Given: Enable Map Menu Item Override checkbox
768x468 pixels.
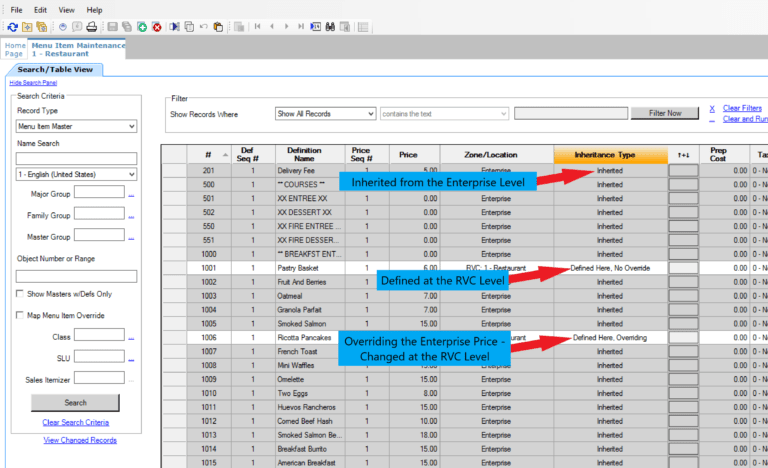Looking at the screenshot, I should click(x=20, y=315).
